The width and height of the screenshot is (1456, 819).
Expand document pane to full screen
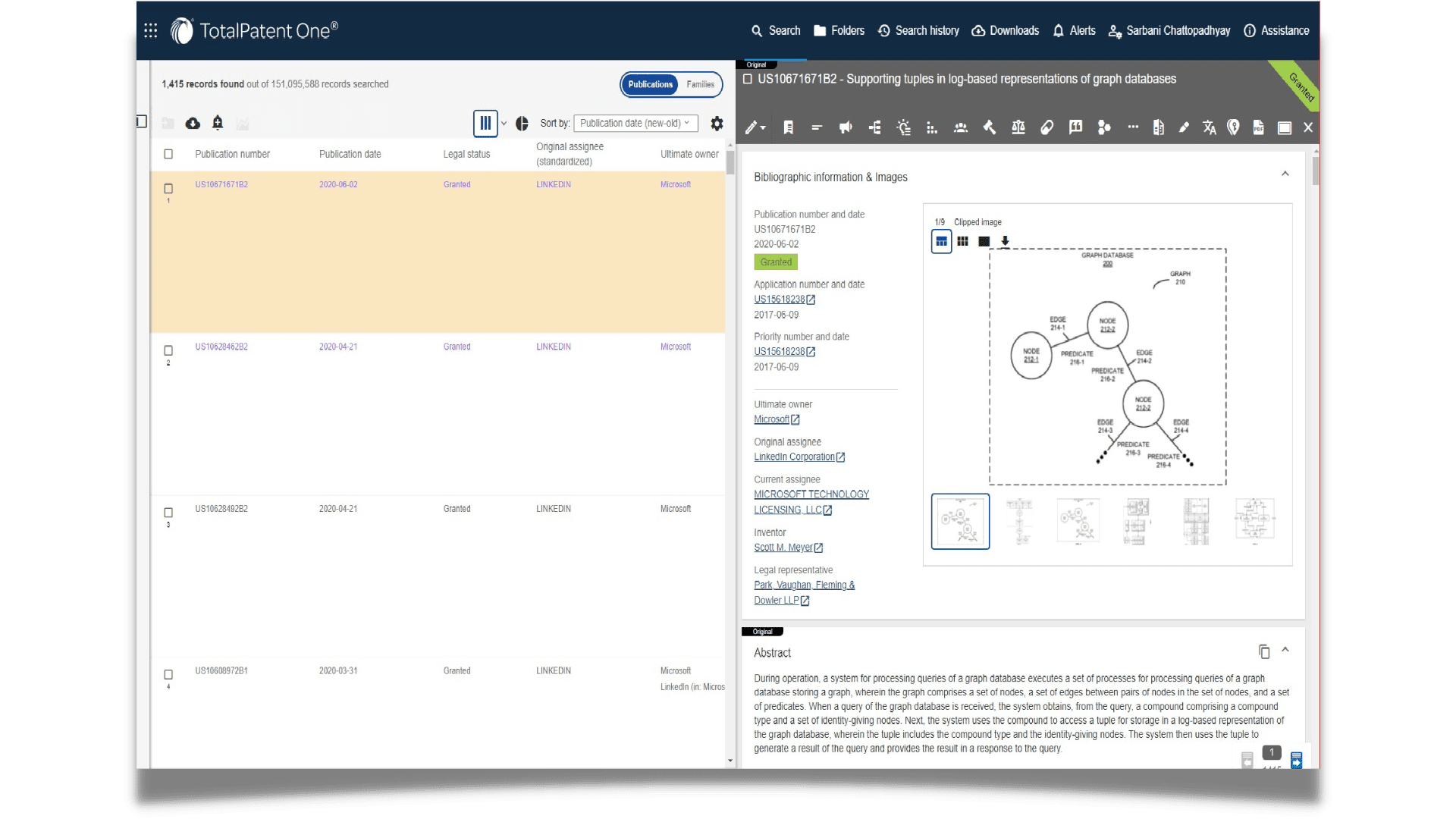pyautogui.click(x=1285, y=128)
